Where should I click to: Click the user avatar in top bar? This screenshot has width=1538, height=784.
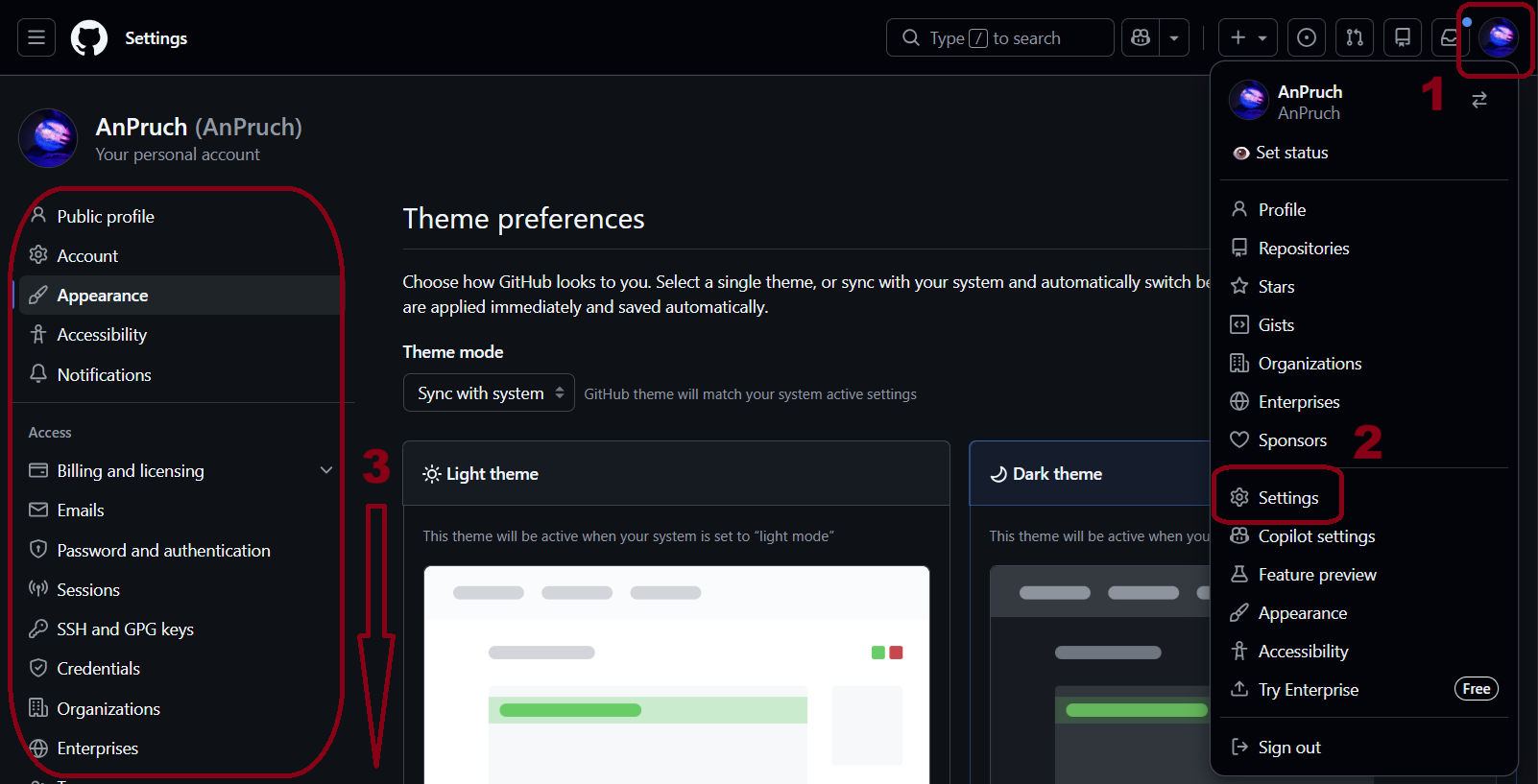1499,37
